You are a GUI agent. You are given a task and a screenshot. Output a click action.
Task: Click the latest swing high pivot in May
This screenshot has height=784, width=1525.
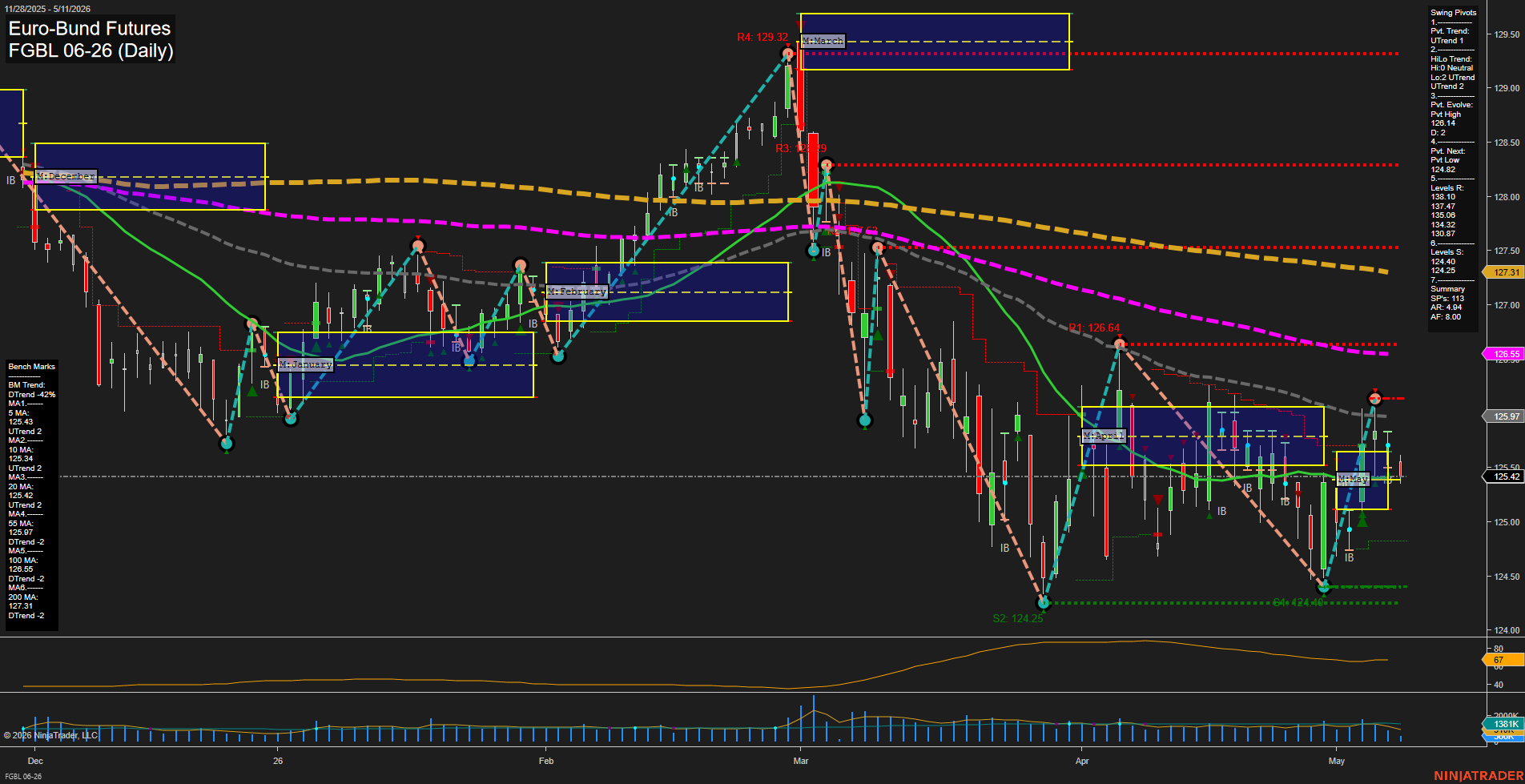(1374, 398)
